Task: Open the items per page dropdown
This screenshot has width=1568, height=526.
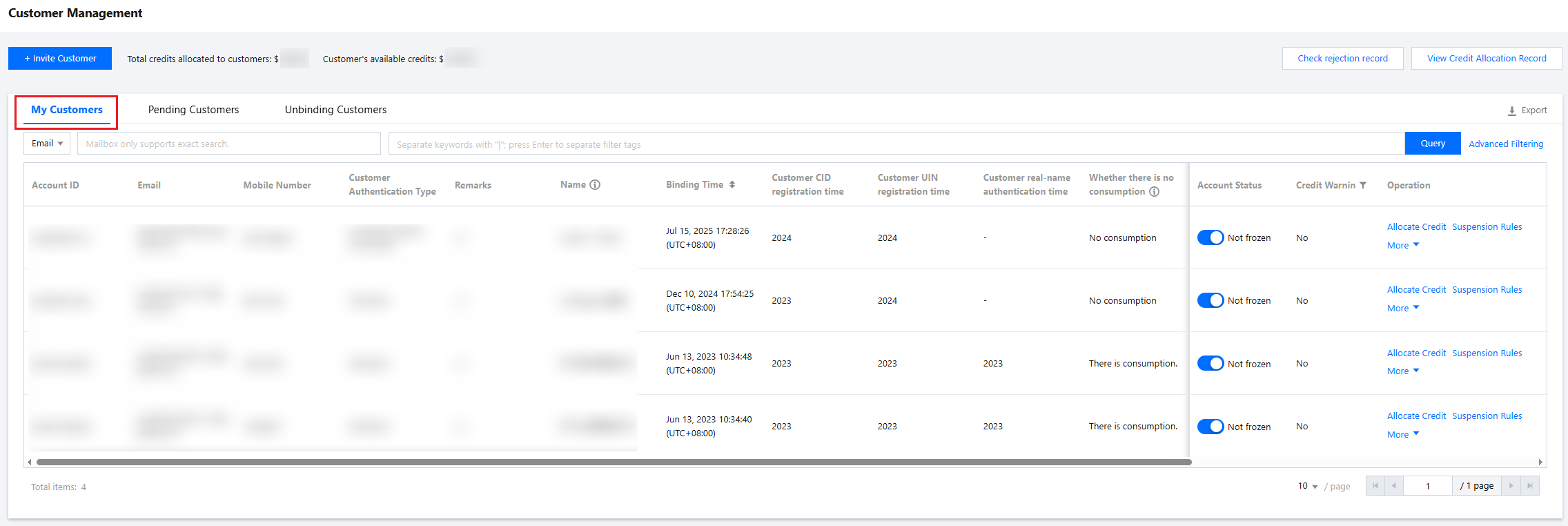Action: tap(1307, 487)
